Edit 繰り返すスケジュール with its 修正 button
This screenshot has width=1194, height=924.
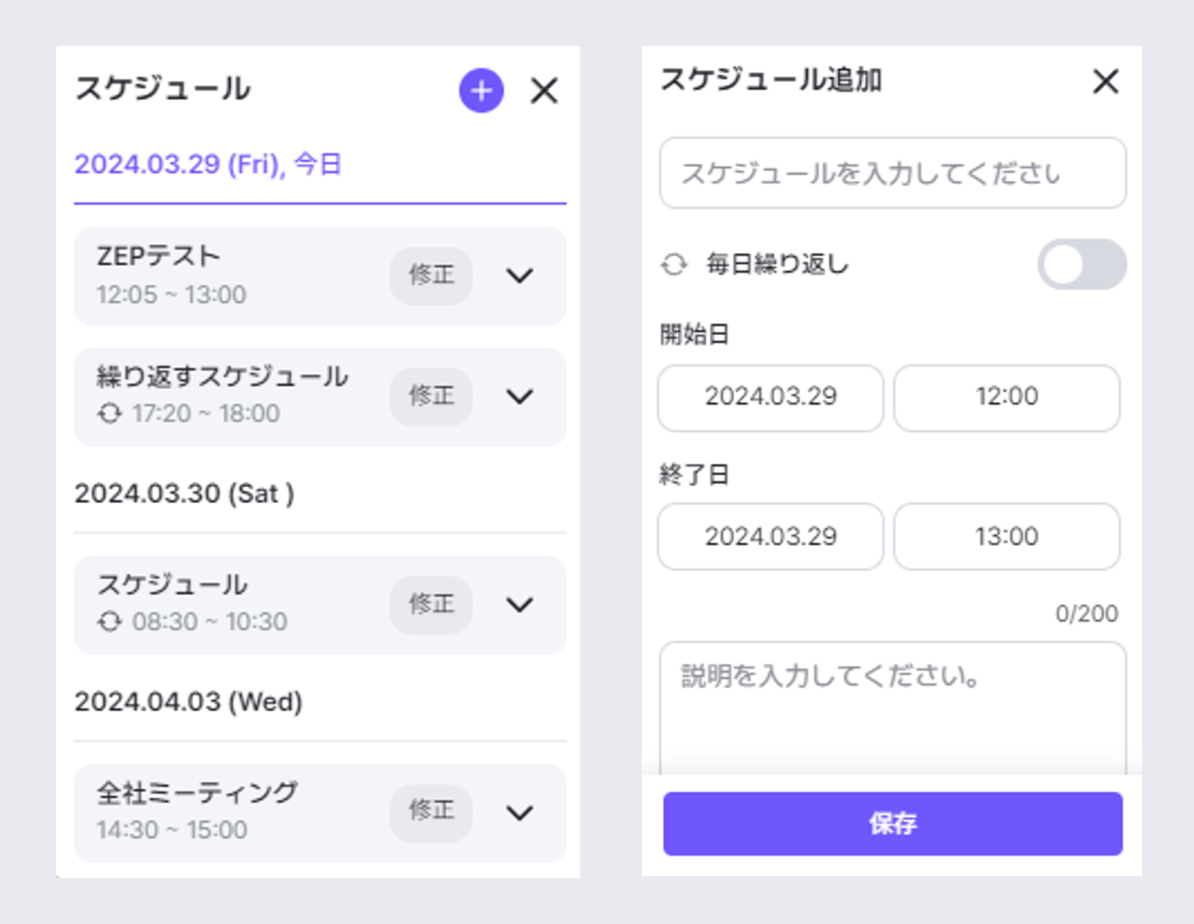[x=431, y=397]
